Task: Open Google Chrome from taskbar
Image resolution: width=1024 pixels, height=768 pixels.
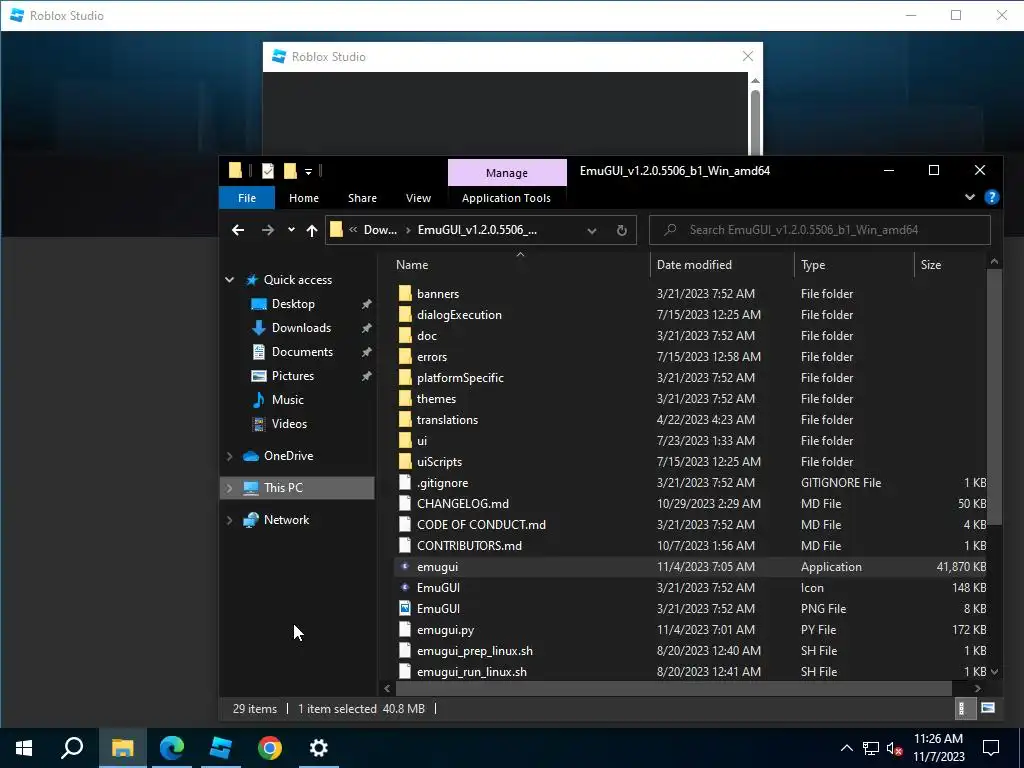Action: pyautogui.click(x=270, y=748)
